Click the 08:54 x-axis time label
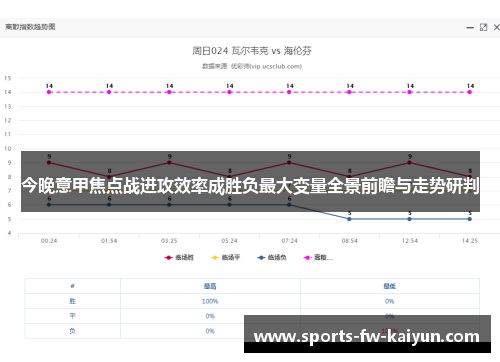 349,241
